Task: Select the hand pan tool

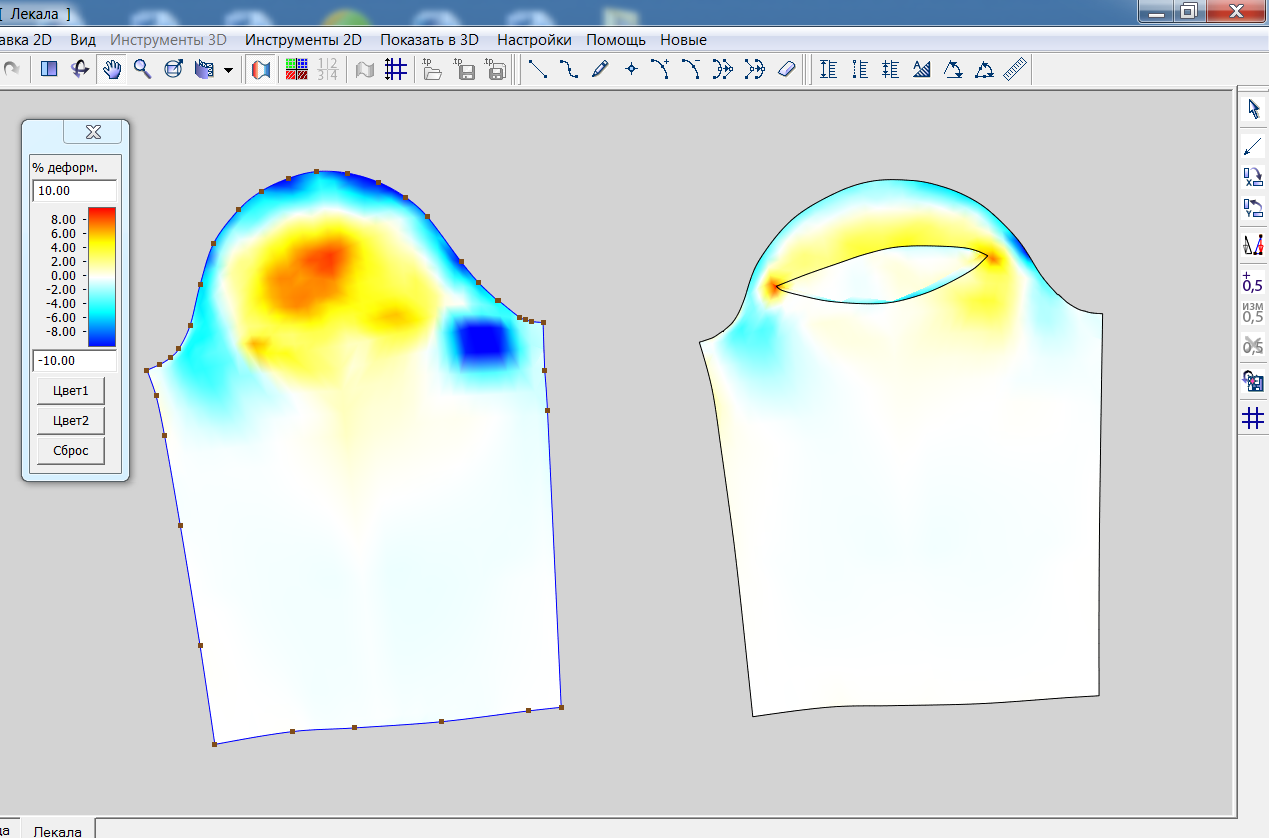Action: 113,69
